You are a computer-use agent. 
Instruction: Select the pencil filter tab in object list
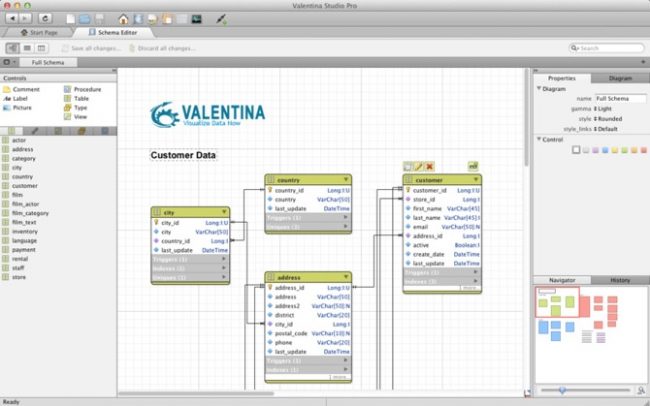pos(35,131)
